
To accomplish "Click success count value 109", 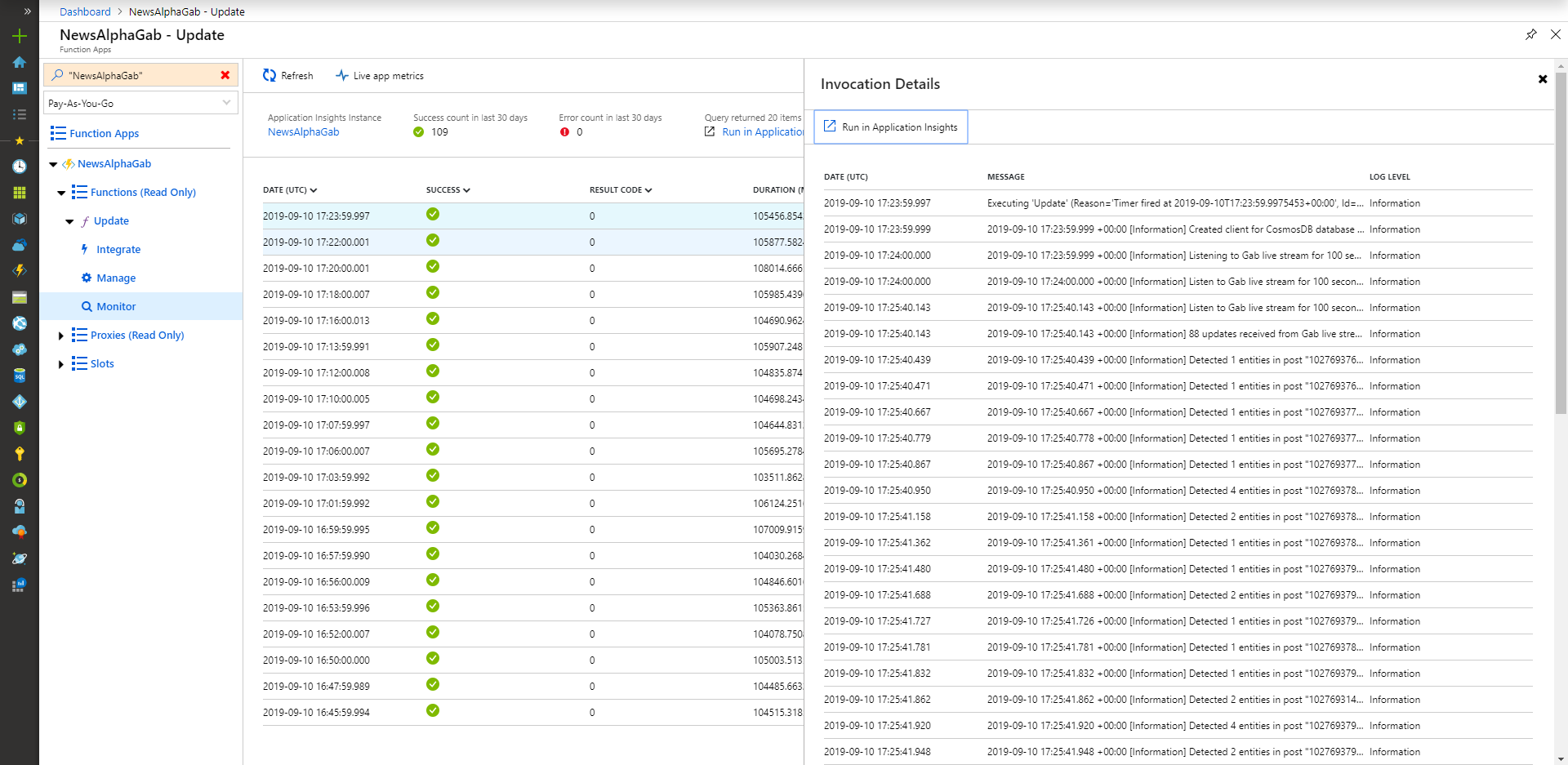I will click(x=439, y=132).
